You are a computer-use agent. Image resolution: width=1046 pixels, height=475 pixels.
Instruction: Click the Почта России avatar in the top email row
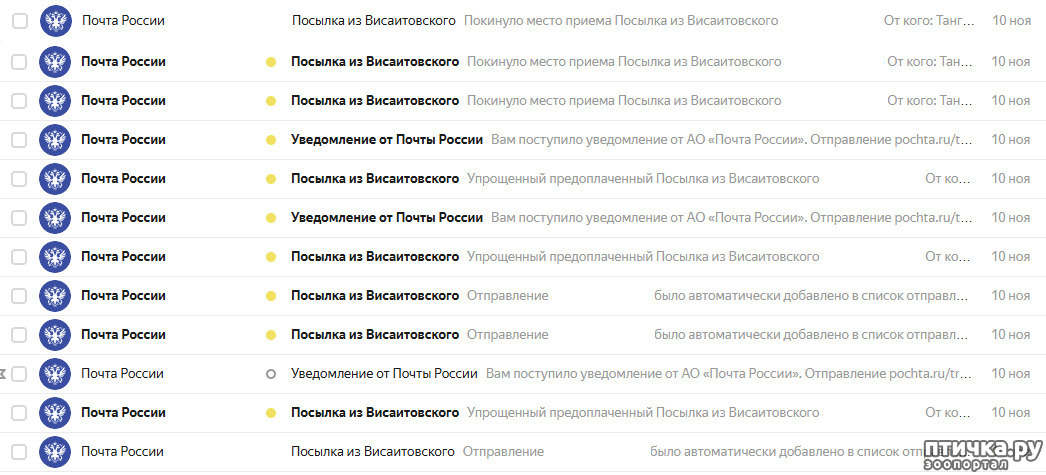(x=54, y=21)
